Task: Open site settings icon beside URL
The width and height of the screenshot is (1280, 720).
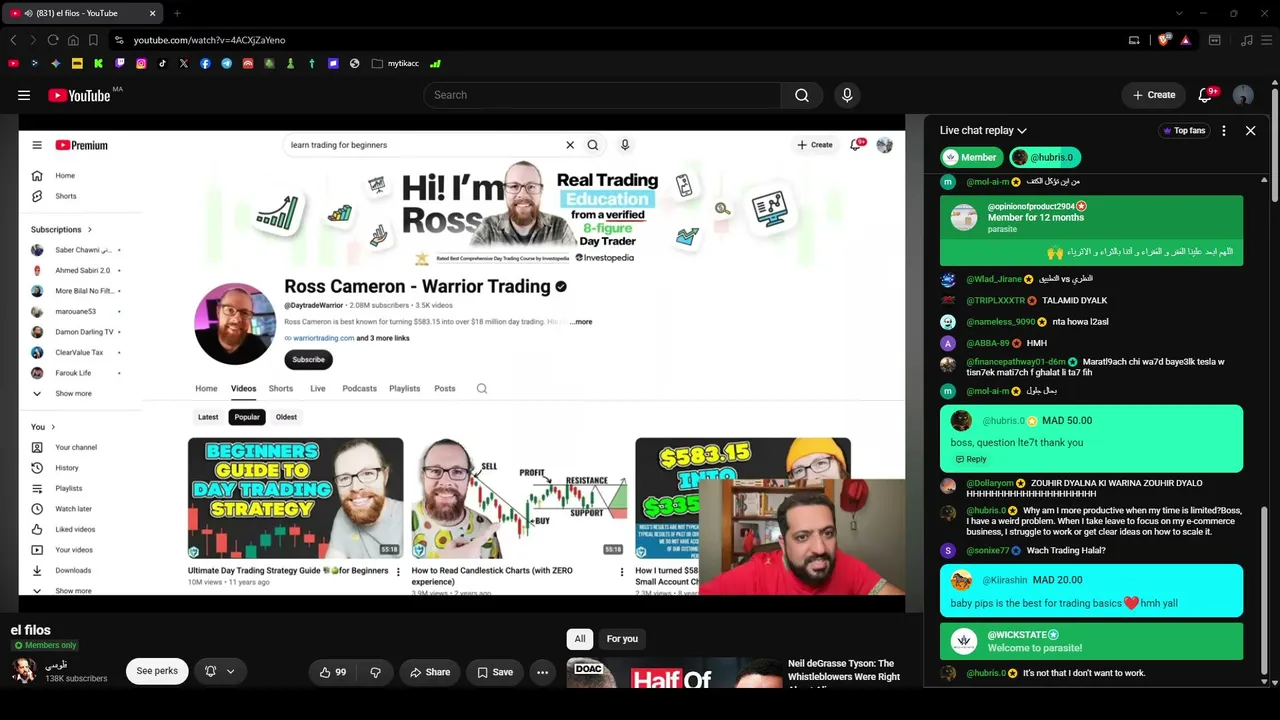Action: click(x=119, y=40)
